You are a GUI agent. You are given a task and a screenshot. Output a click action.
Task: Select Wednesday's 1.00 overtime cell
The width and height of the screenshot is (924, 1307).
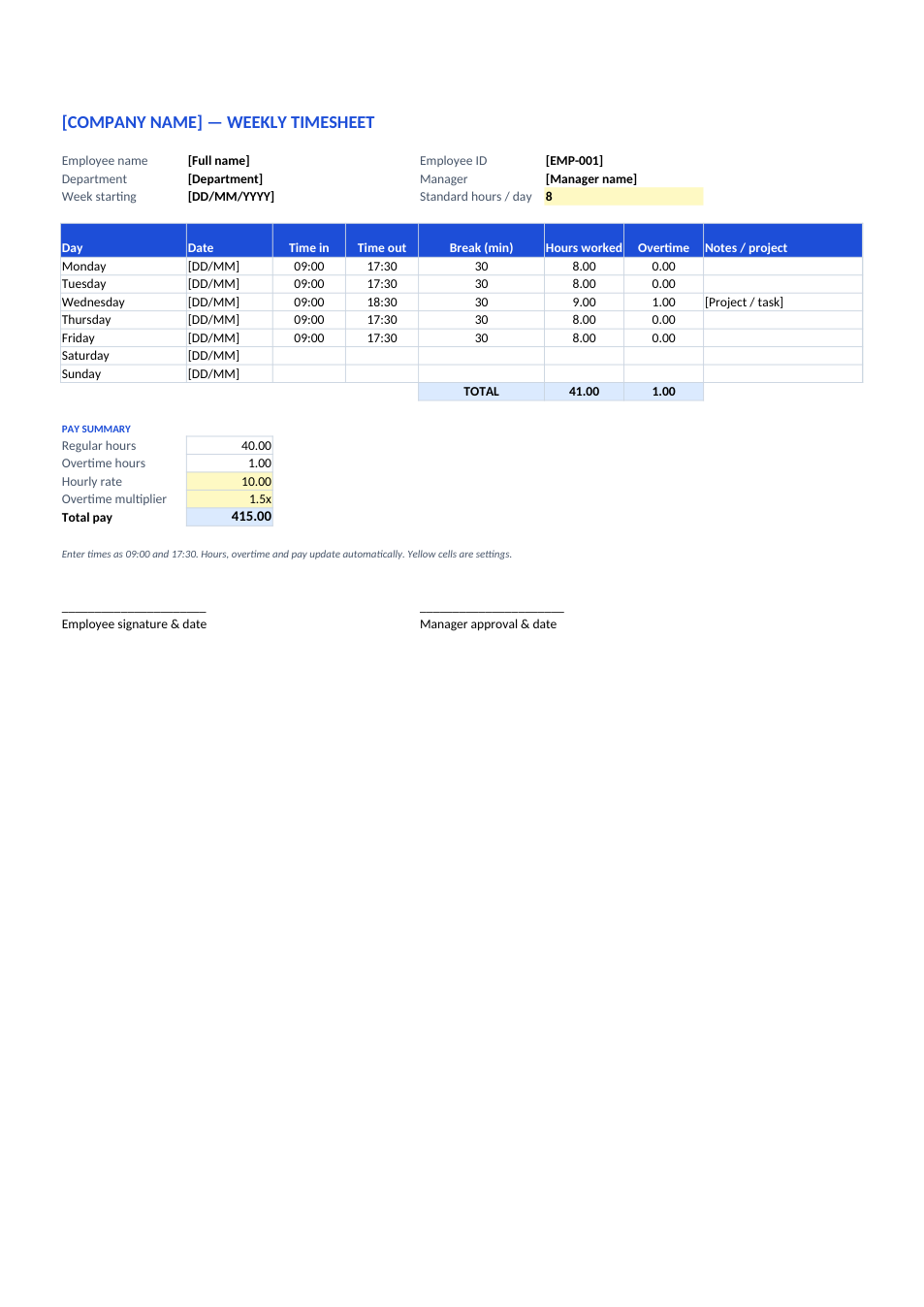pos(663,303)
